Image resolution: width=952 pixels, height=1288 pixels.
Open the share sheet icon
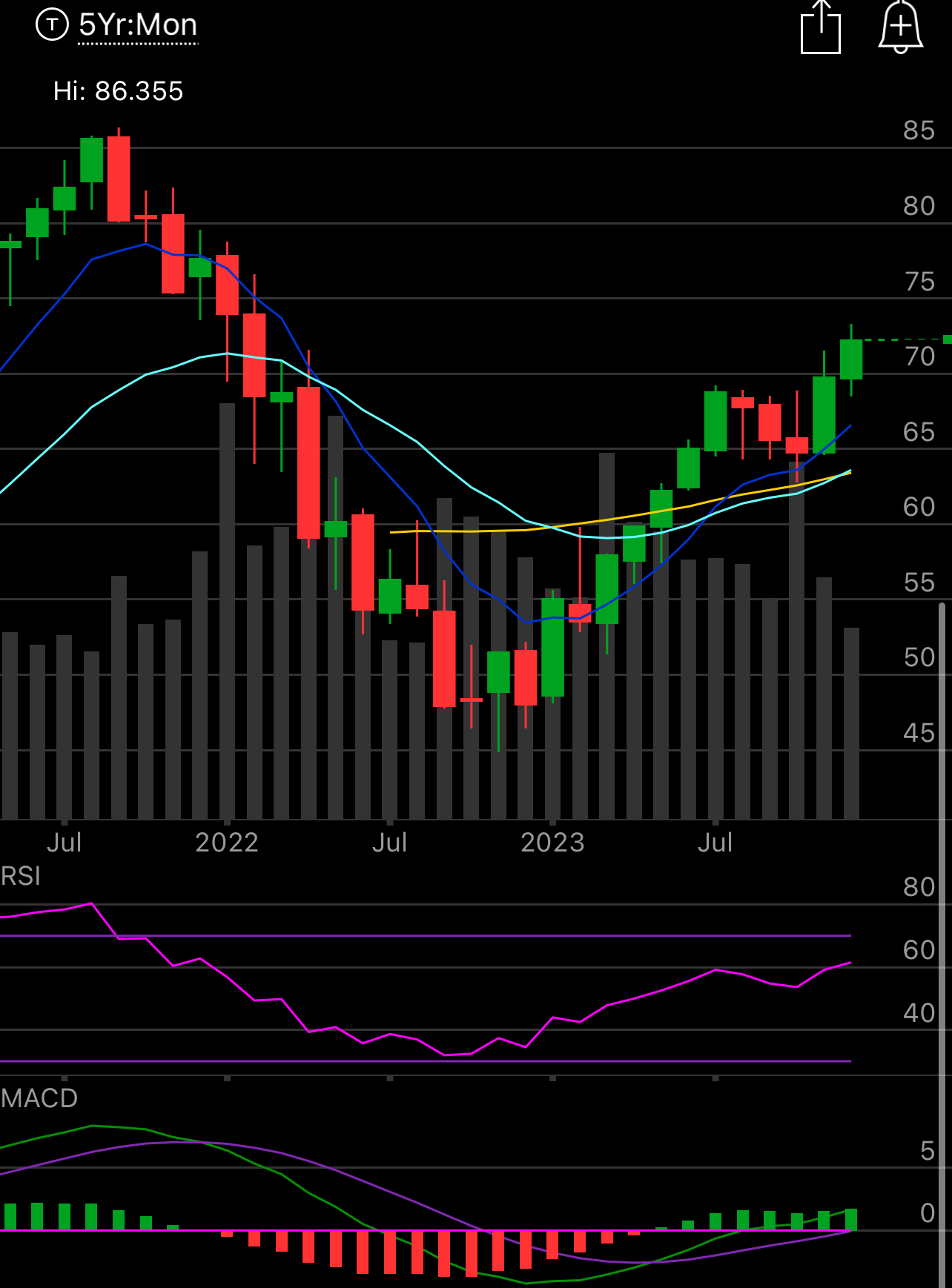point(821,27)
